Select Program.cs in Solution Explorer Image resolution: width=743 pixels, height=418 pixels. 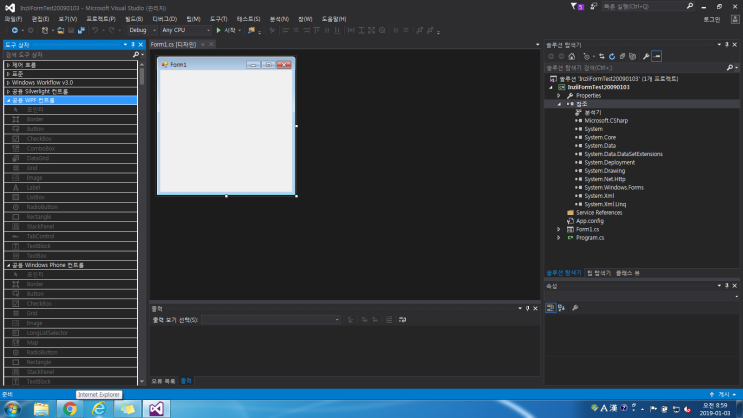pos(589,238)
